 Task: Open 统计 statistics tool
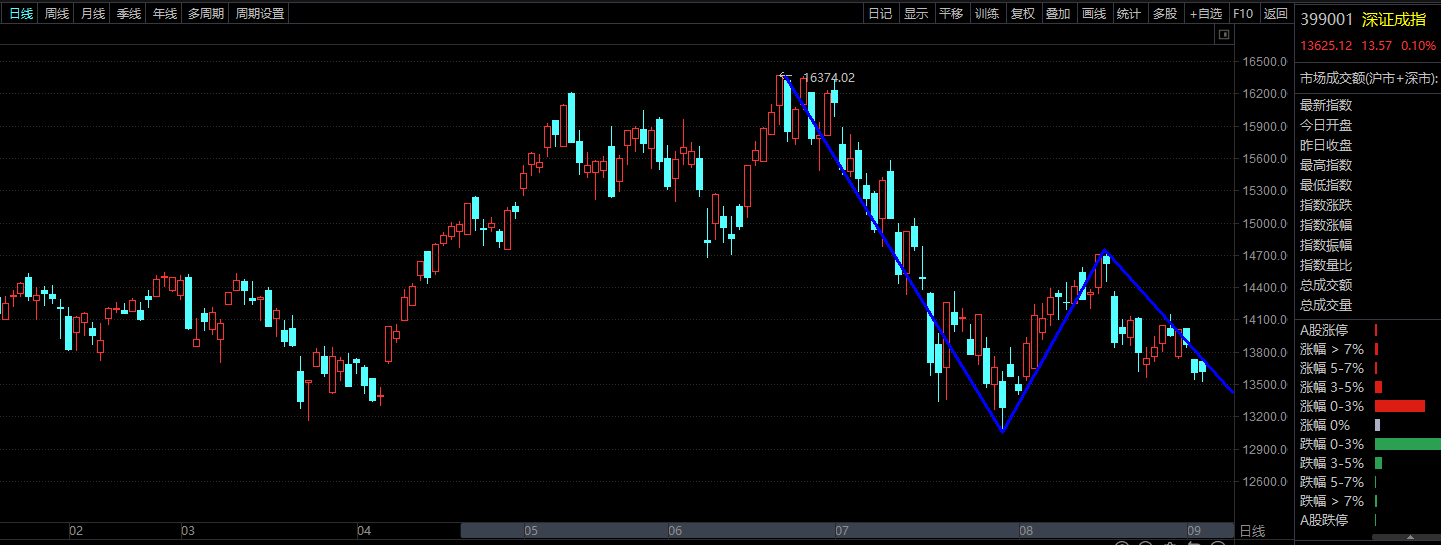pos(1129,14)
